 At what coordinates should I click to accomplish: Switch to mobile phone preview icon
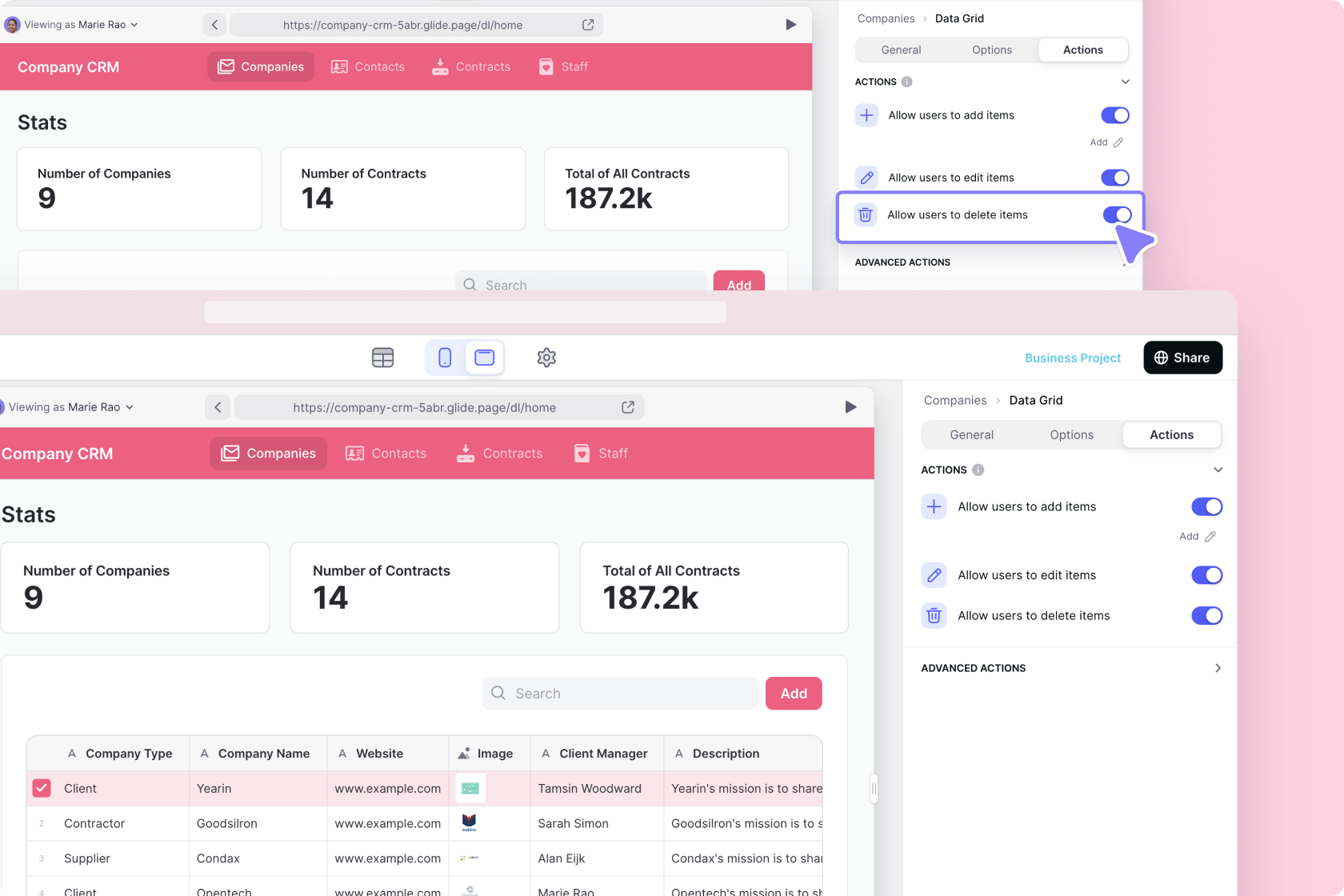click(445, 358)
